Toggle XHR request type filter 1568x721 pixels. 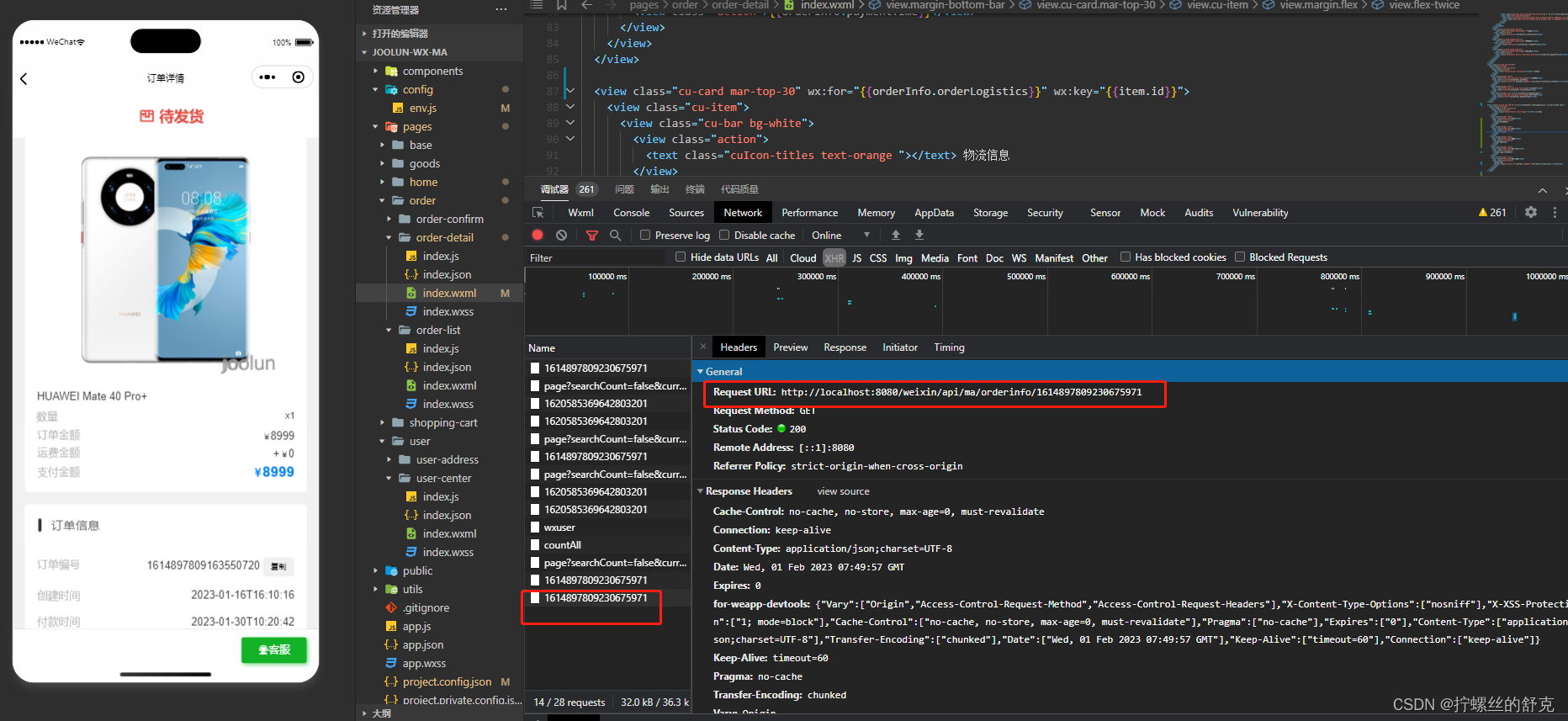(834, 258)
